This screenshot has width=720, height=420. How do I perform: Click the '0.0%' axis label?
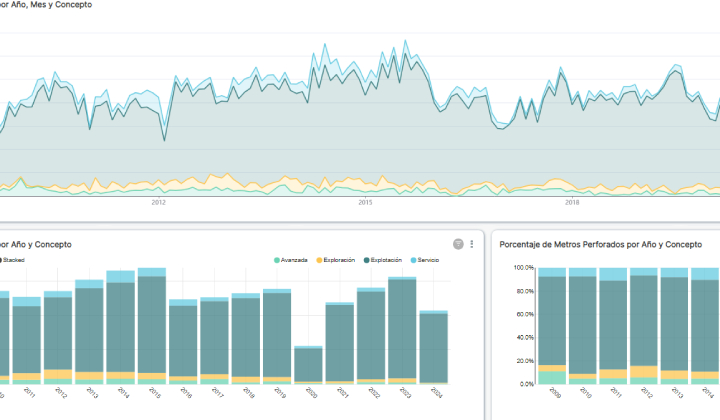(x=527, y=384)
